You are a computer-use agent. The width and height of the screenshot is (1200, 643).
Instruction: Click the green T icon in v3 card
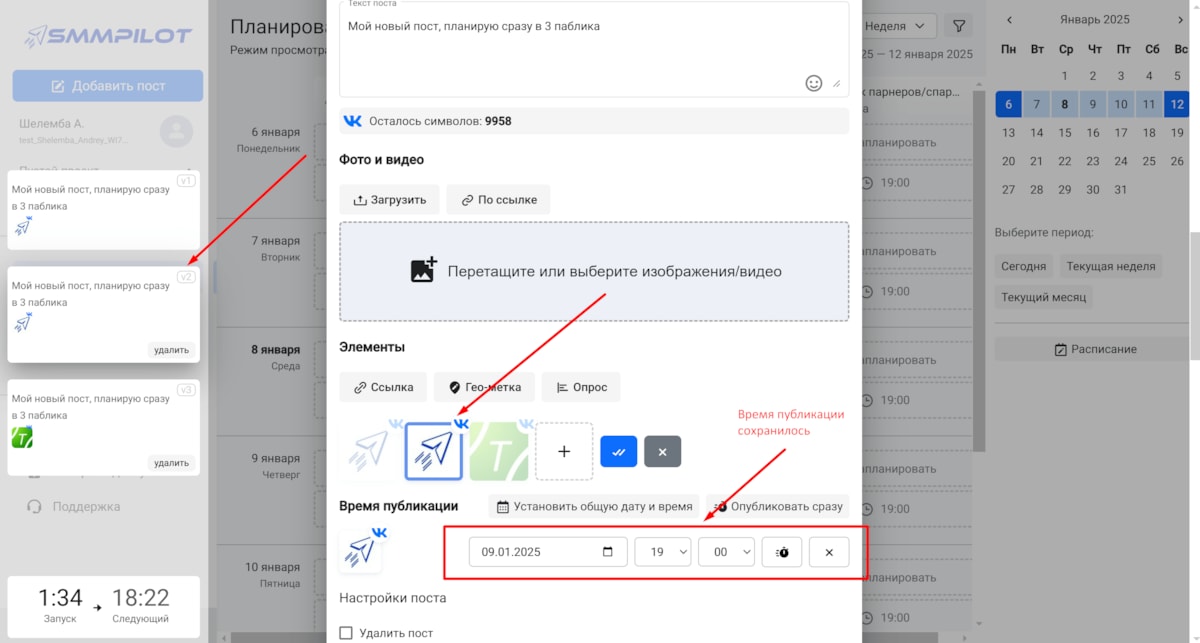pyautogui.click(x=22, y=437)
